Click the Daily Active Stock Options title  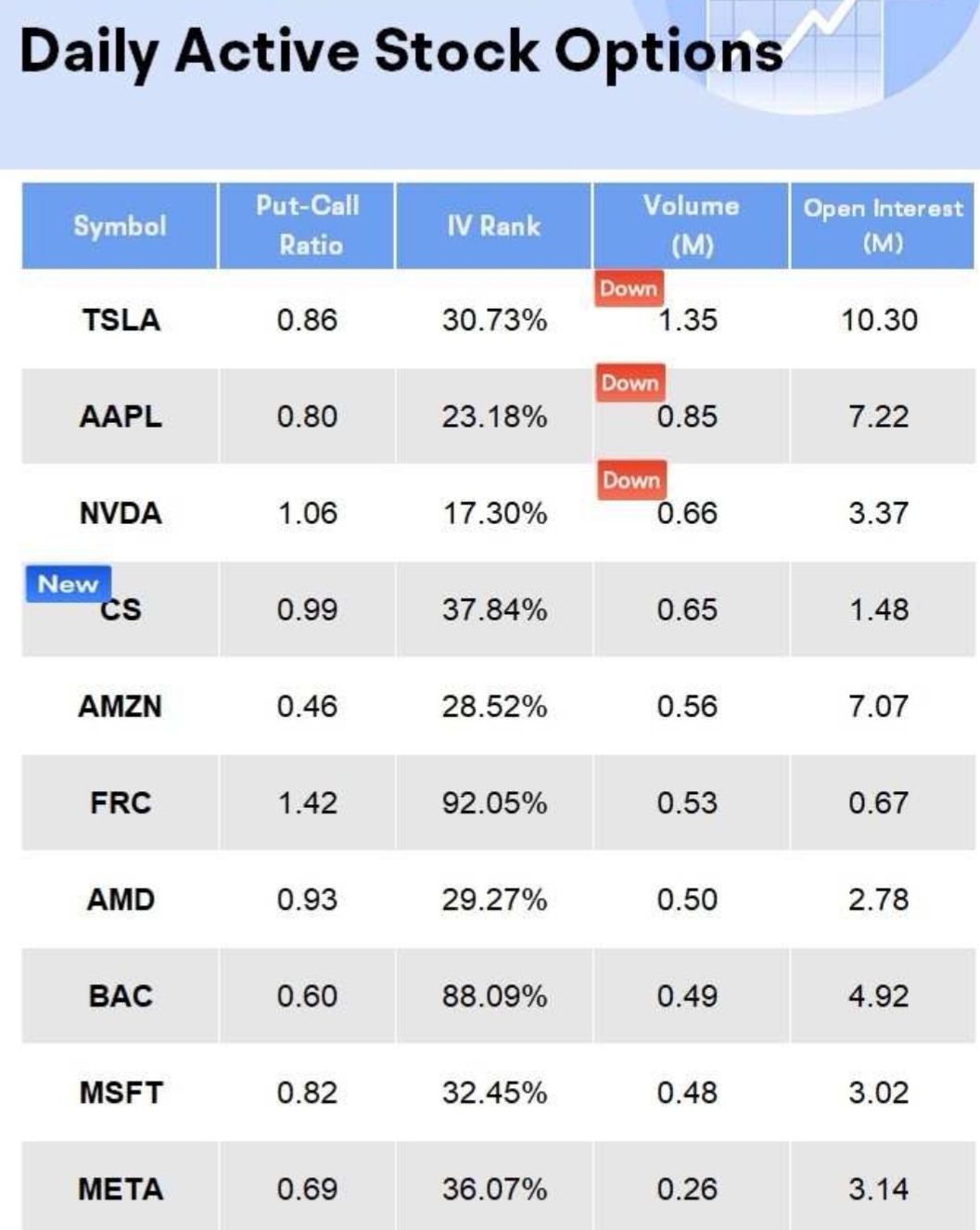(x=401, y=51)
